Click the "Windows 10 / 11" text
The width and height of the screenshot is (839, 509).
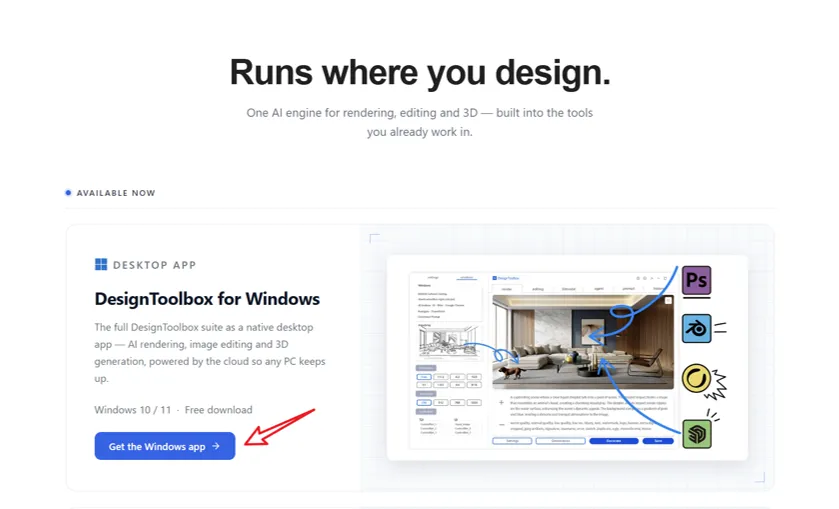(133, 409)
